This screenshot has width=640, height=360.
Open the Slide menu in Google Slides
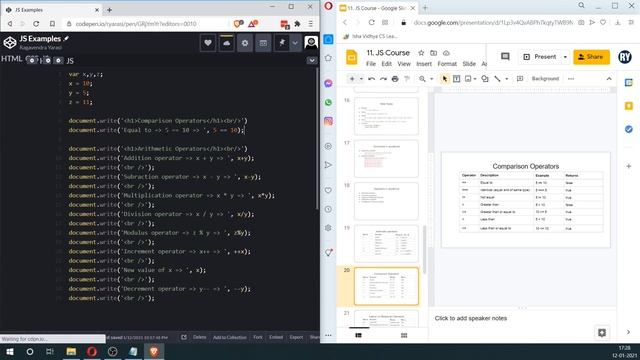coord(469,64)
